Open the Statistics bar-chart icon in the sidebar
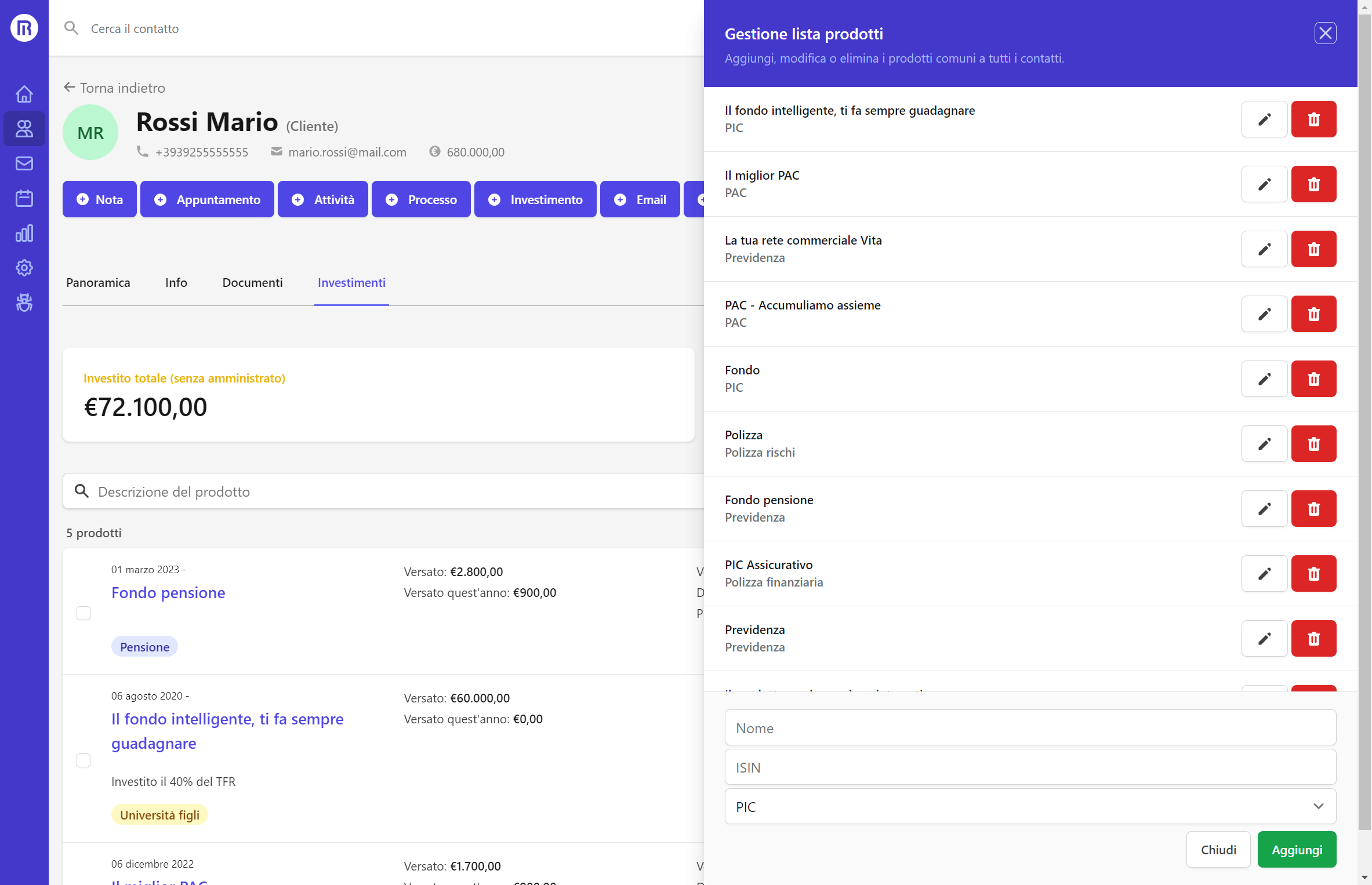Image resolution: width=1372 pixels, height=885 pixels. click(24, 233)
